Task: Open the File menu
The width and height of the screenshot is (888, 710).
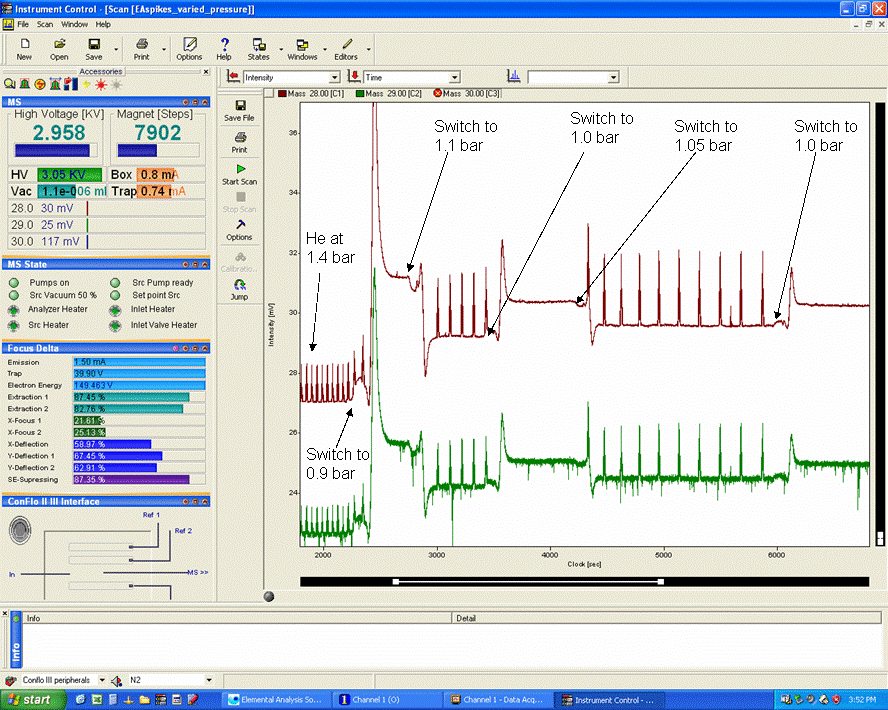Action: point(23,24)
